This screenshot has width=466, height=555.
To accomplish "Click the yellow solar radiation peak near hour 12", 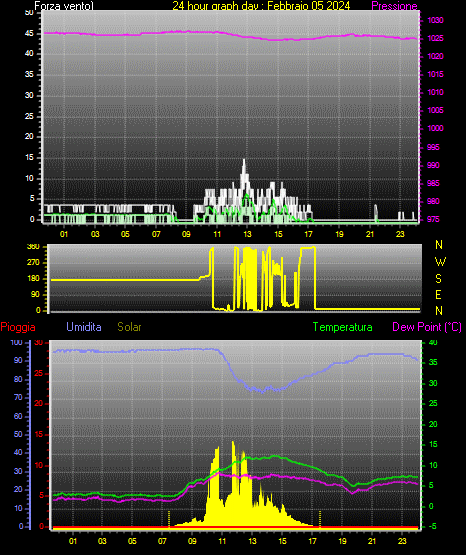I will (x=233, y=444).
